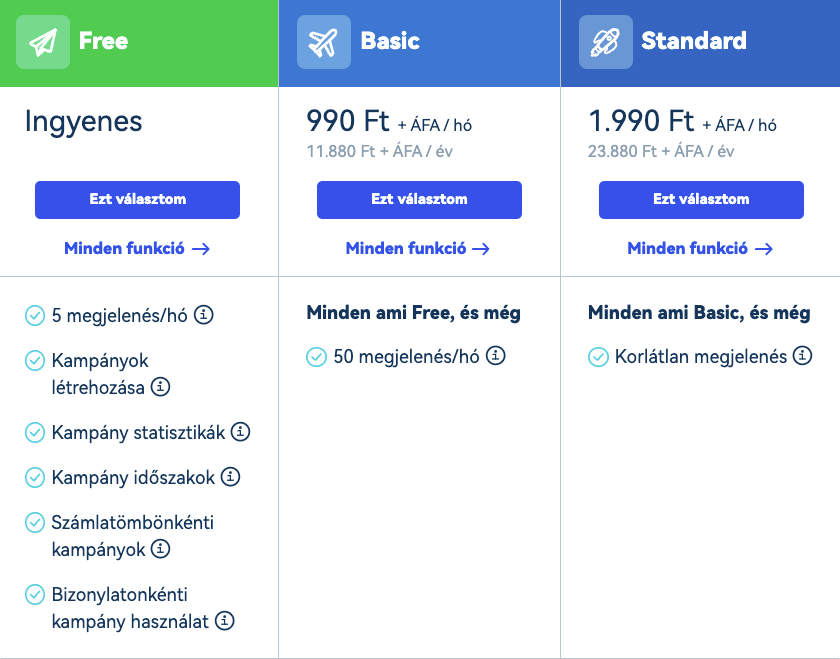Click info icon next to Számlatömbönkénti kampányok
Screen dimensions: 840x659
click(x=160, y=549)
